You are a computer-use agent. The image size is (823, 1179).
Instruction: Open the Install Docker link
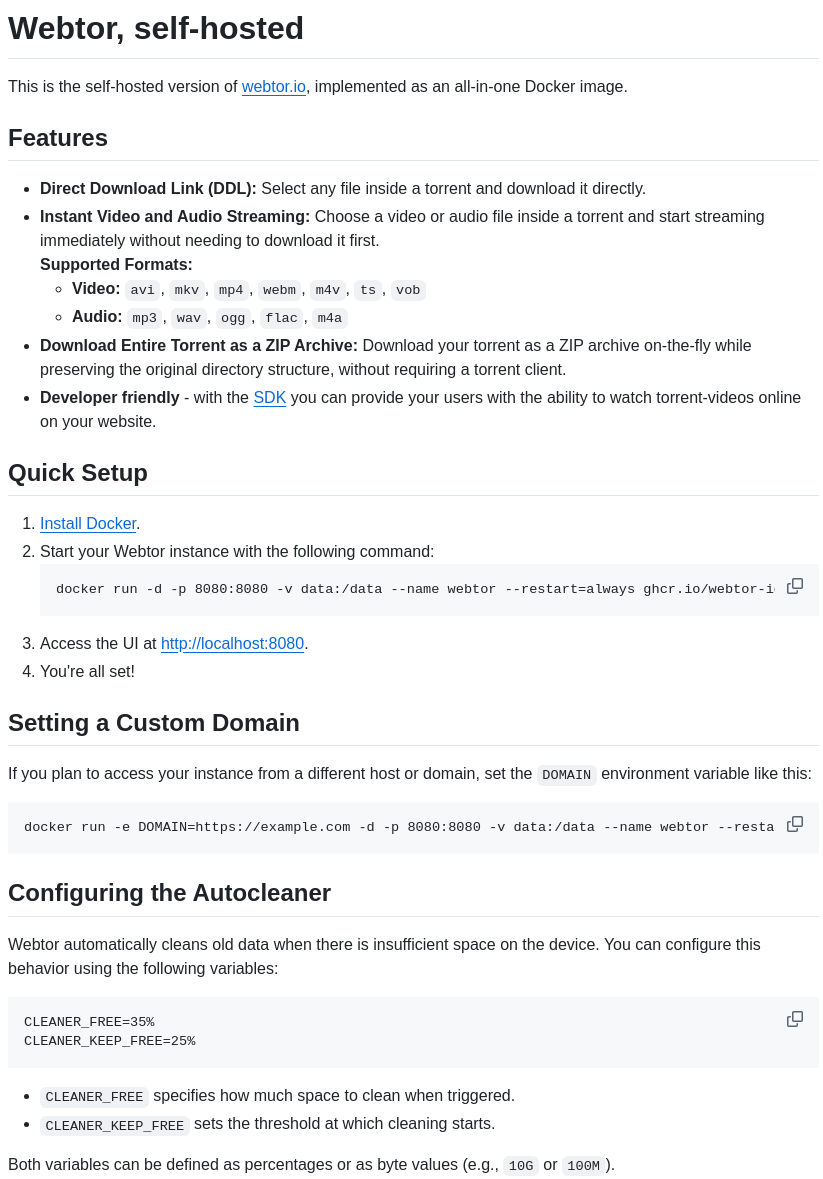pyautogui.click(x=88, y=523)
